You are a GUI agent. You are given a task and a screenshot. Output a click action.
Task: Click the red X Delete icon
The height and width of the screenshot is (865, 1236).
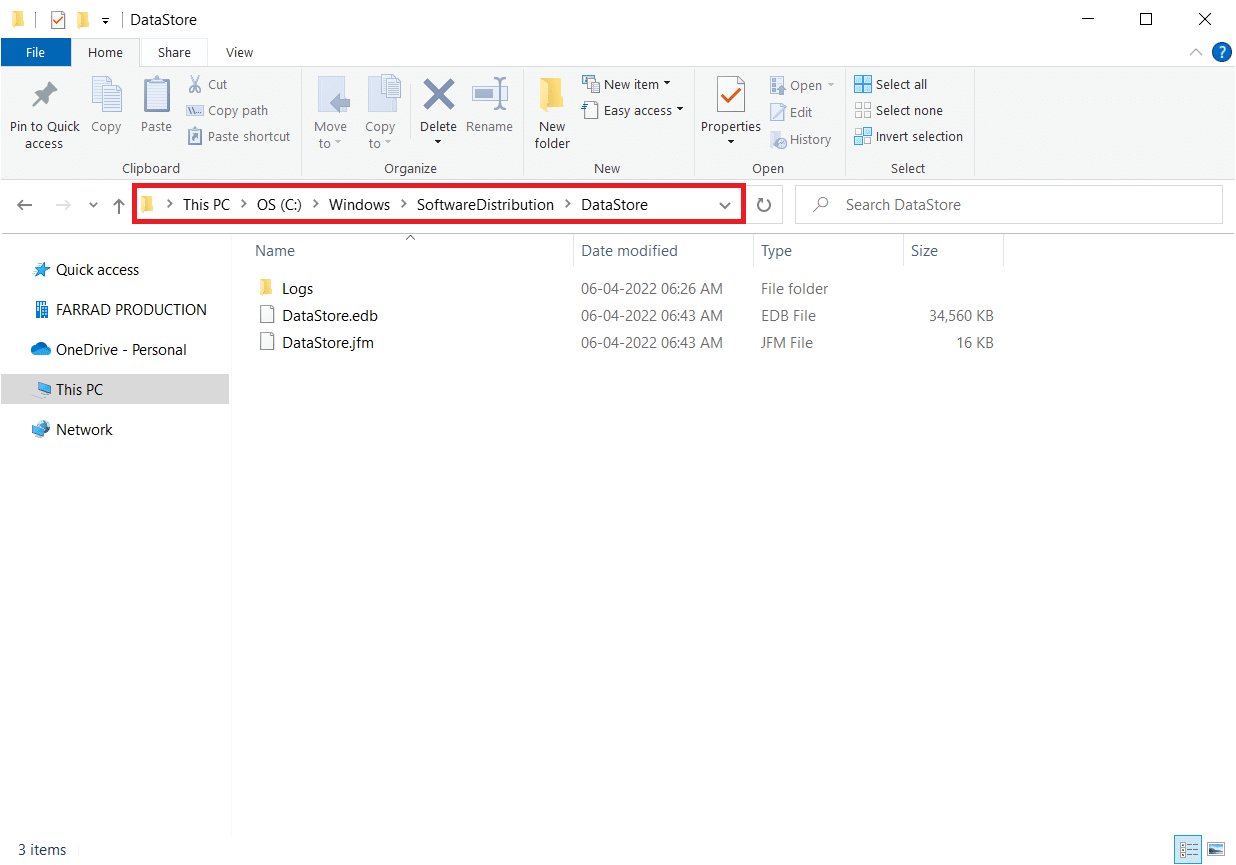tap(438, 96)
